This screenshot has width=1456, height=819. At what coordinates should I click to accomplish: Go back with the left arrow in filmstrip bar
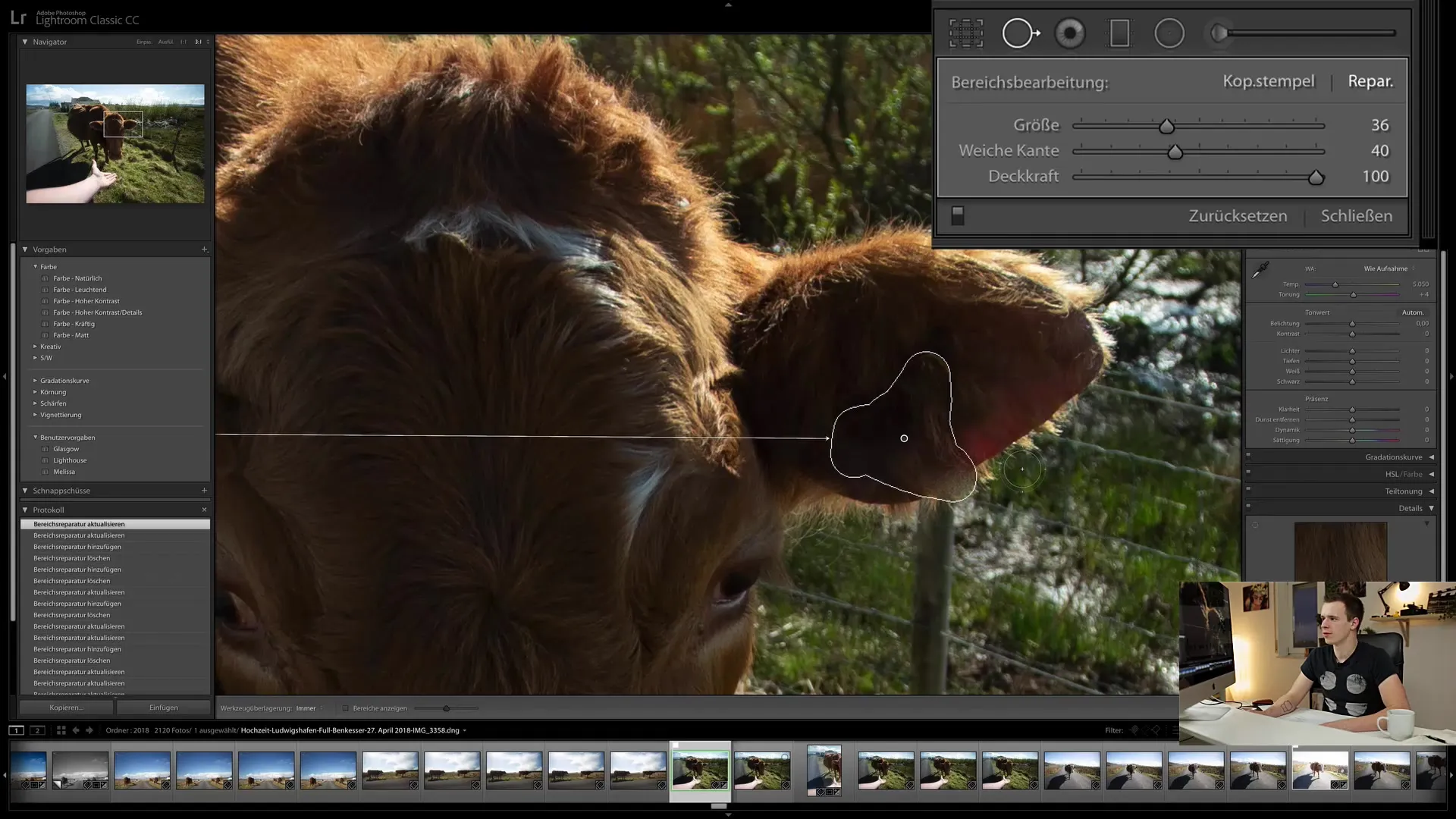76,730
